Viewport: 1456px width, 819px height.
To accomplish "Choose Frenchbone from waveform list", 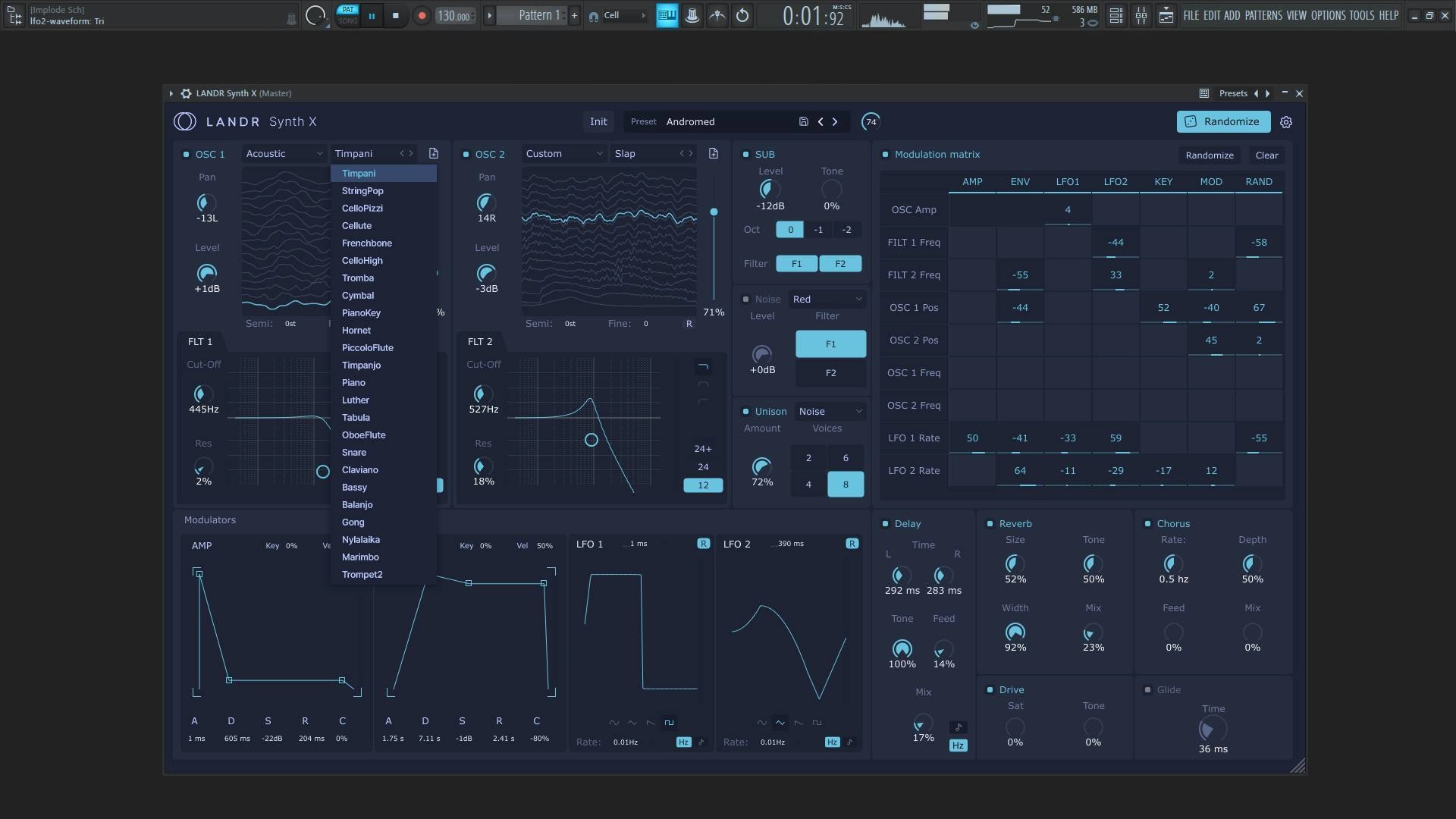I will click(x=384, y=243).
